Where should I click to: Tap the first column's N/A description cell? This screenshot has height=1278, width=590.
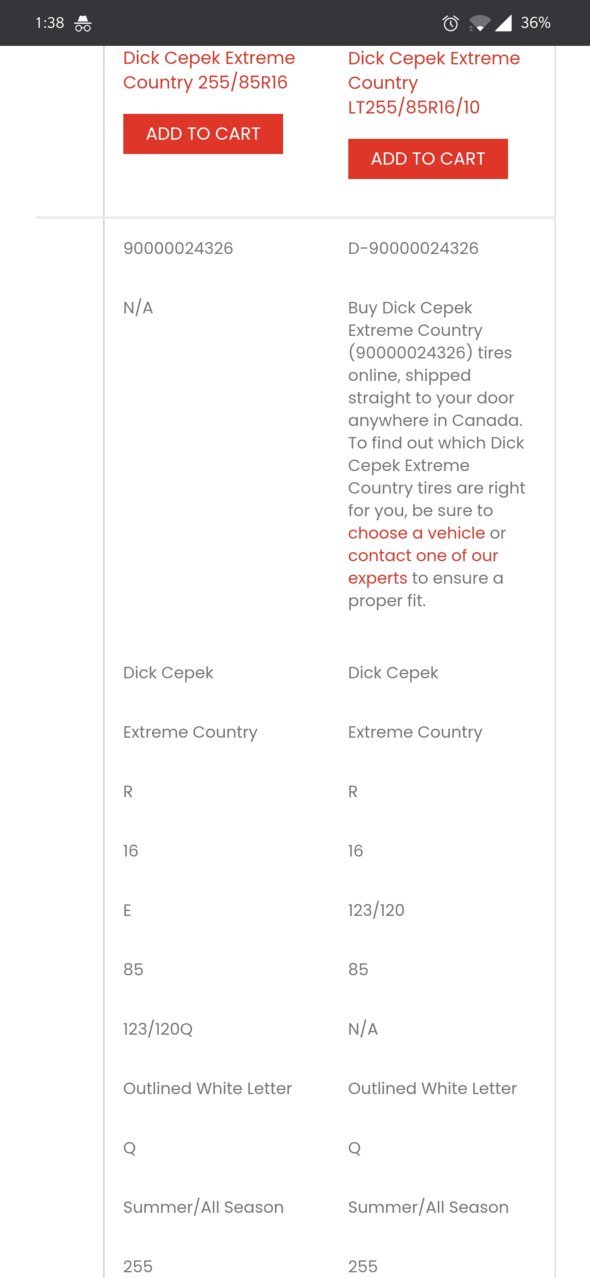pyautogui.click(x=138, y=308)
